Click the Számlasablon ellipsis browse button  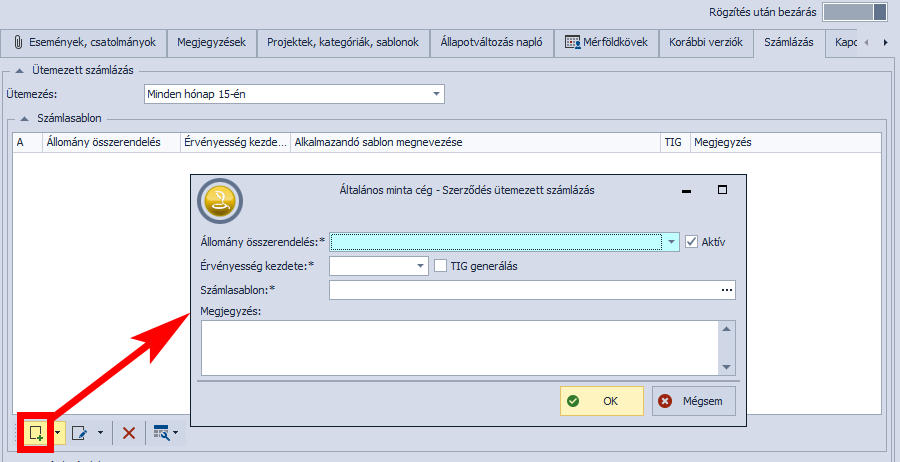pos(727,290)
